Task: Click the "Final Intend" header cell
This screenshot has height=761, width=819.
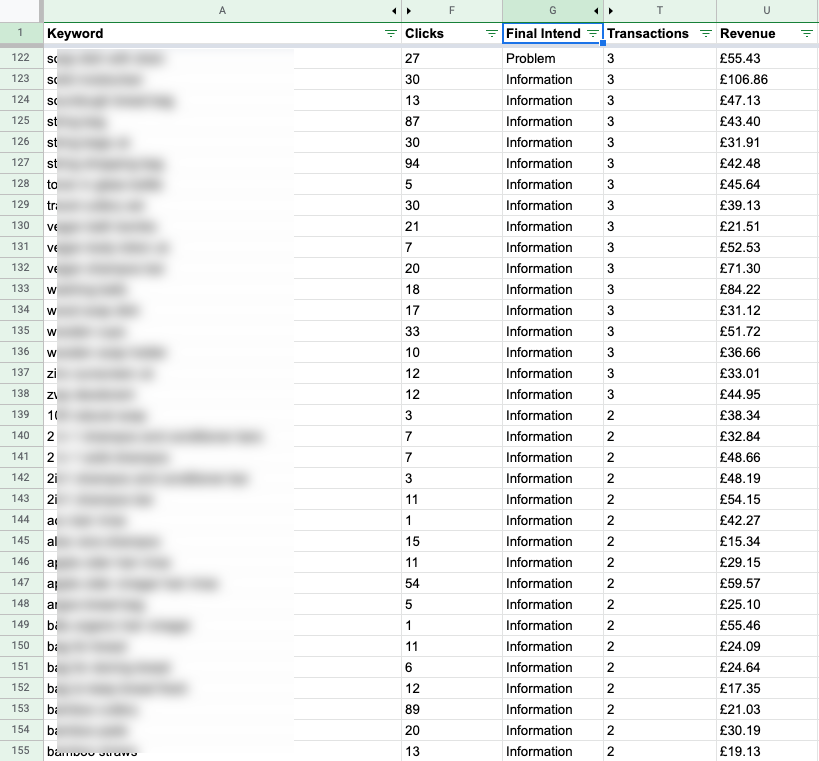Action: pos(543,33)
